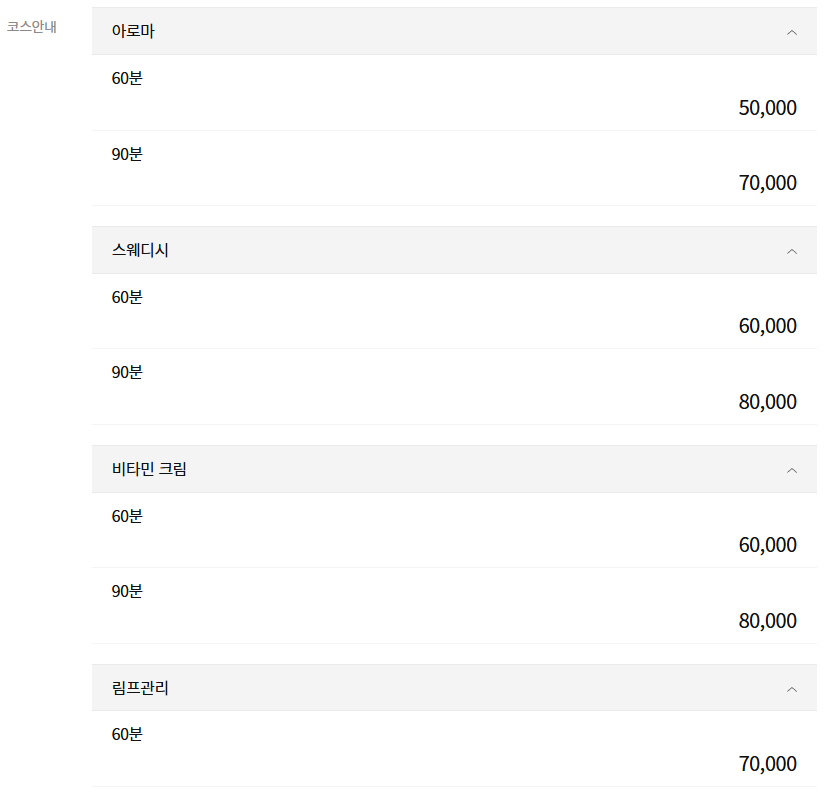Click the 스웨디시 course header

(x=141, y=251)
